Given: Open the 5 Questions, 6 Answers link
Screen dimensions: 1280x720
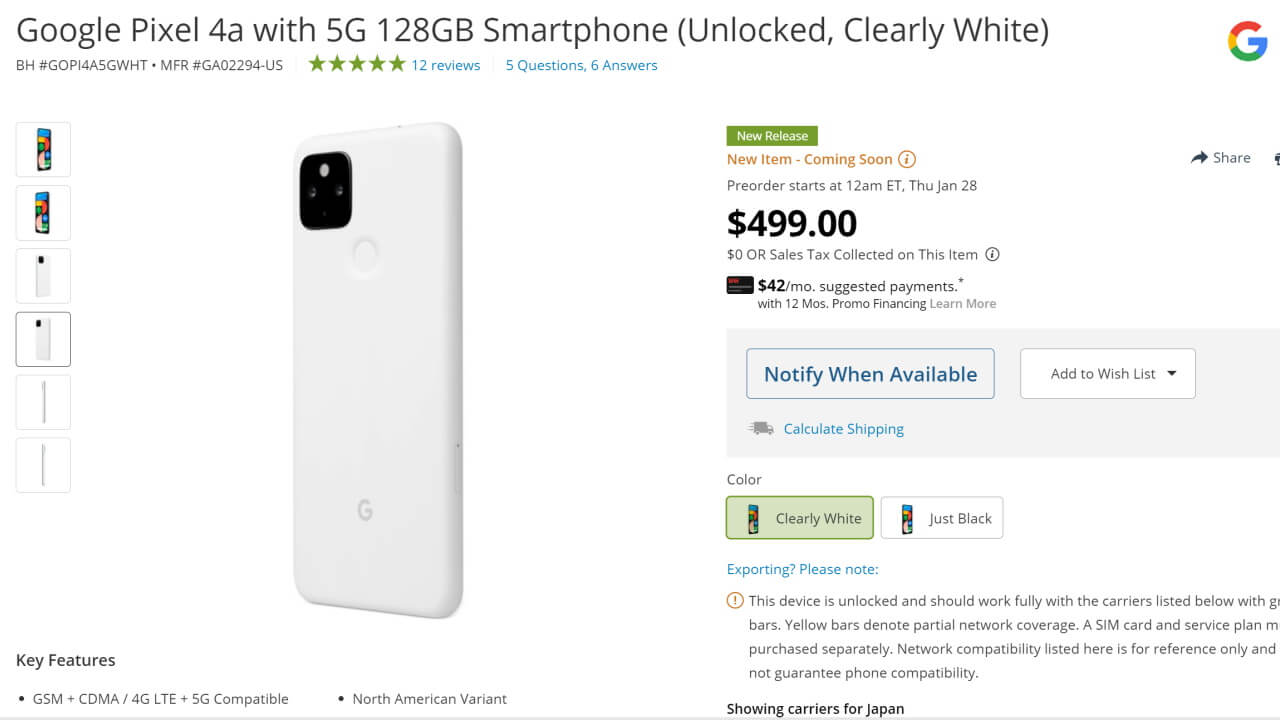Looking at the screenshot, I should pos(581,65).
